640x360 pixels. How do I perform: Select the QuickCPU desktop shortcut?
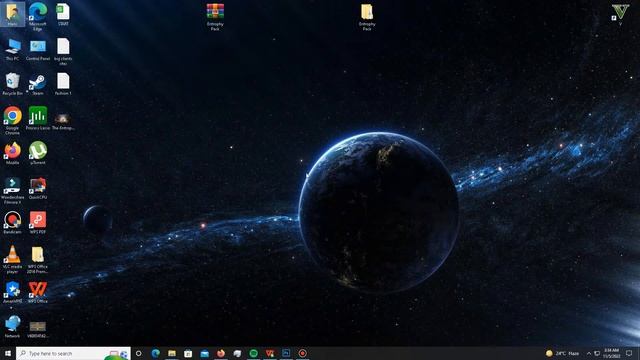coord(38,188)
